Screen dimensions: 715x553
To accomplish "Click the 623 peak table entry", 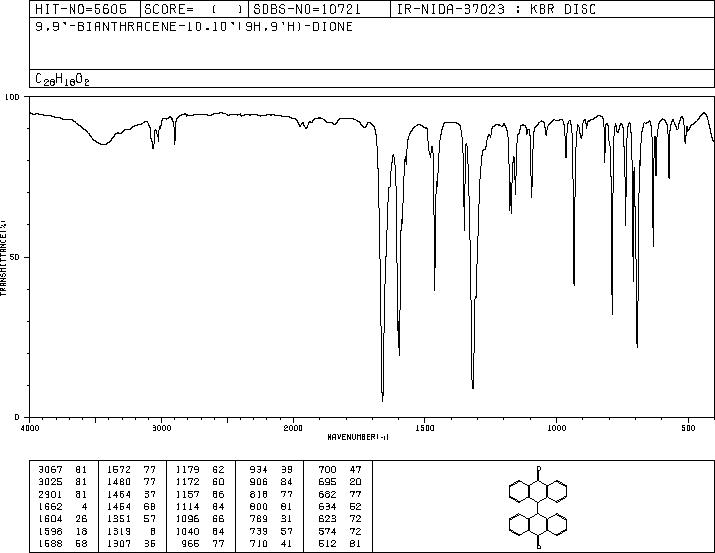I will coord(327,519).
